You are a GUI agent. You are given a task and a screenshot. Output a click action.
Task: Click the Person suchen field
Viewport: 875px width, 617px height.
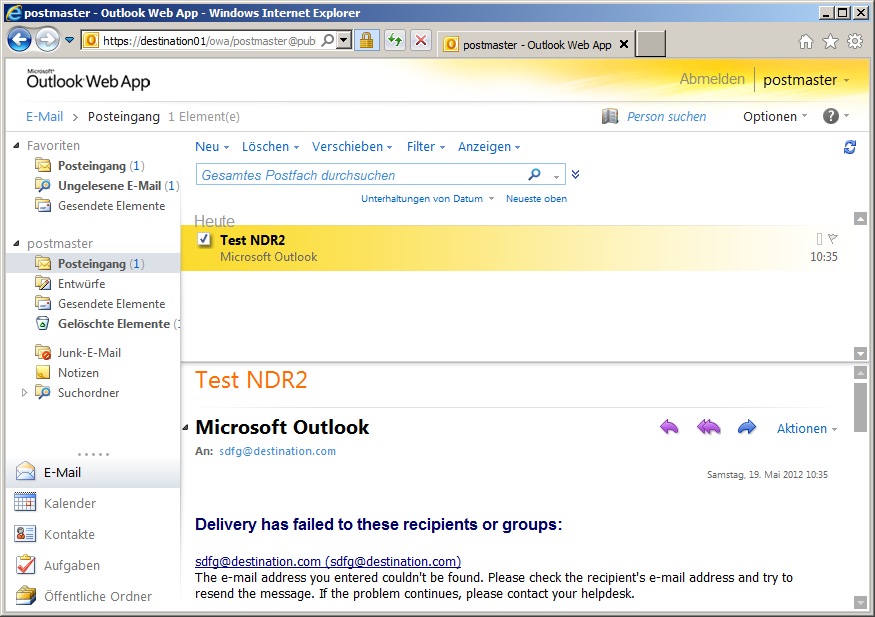(x=666, y=117)
